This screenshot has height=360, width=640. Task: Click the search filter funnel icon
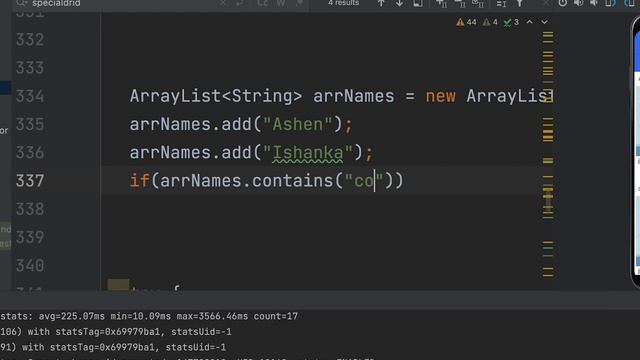click(x=520, y=3)
